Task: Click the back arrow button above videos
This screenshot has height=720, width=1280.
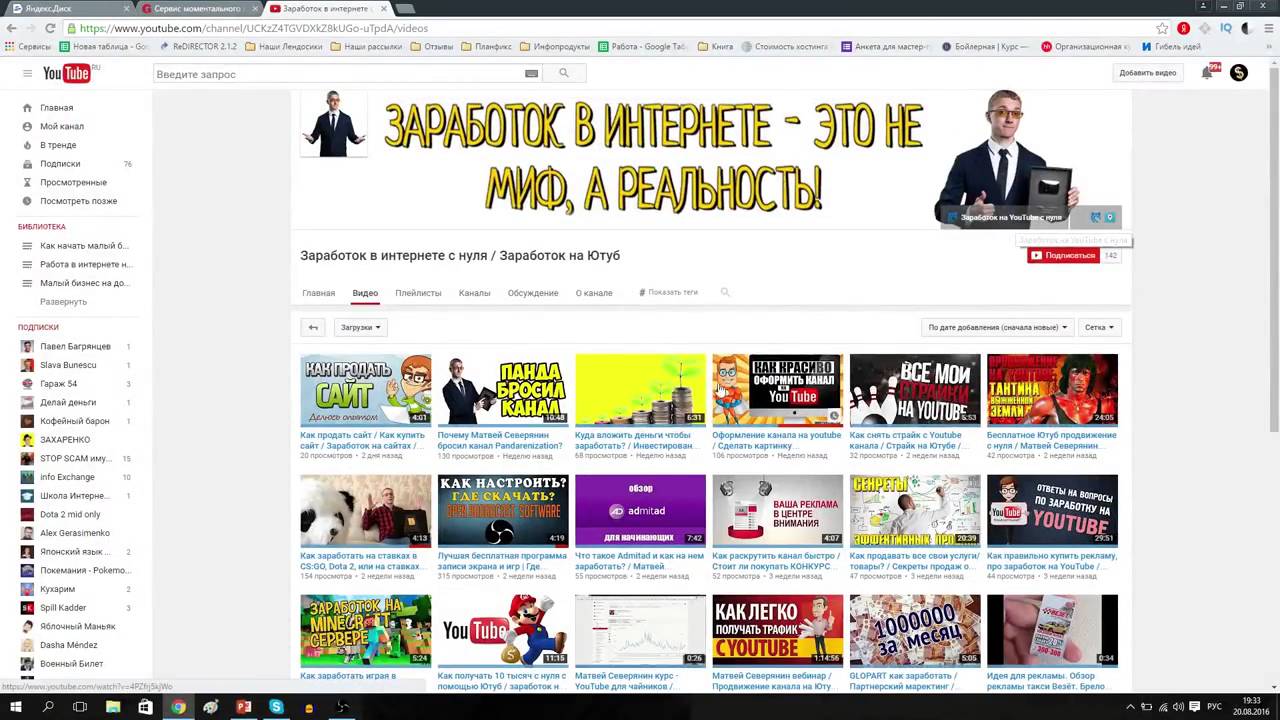Action: (x=313, y=327)
